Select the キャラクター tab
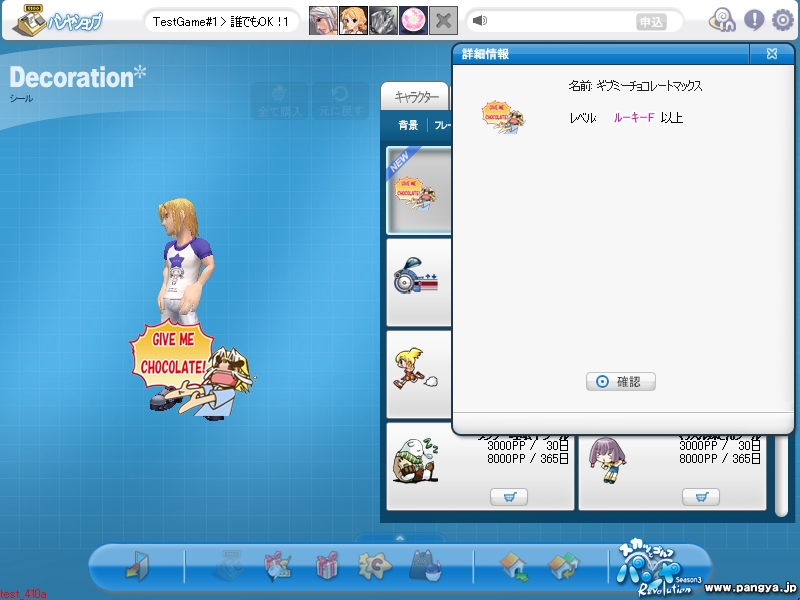The image size is (800, 600). pyautogui.click(x=416, y=96)
